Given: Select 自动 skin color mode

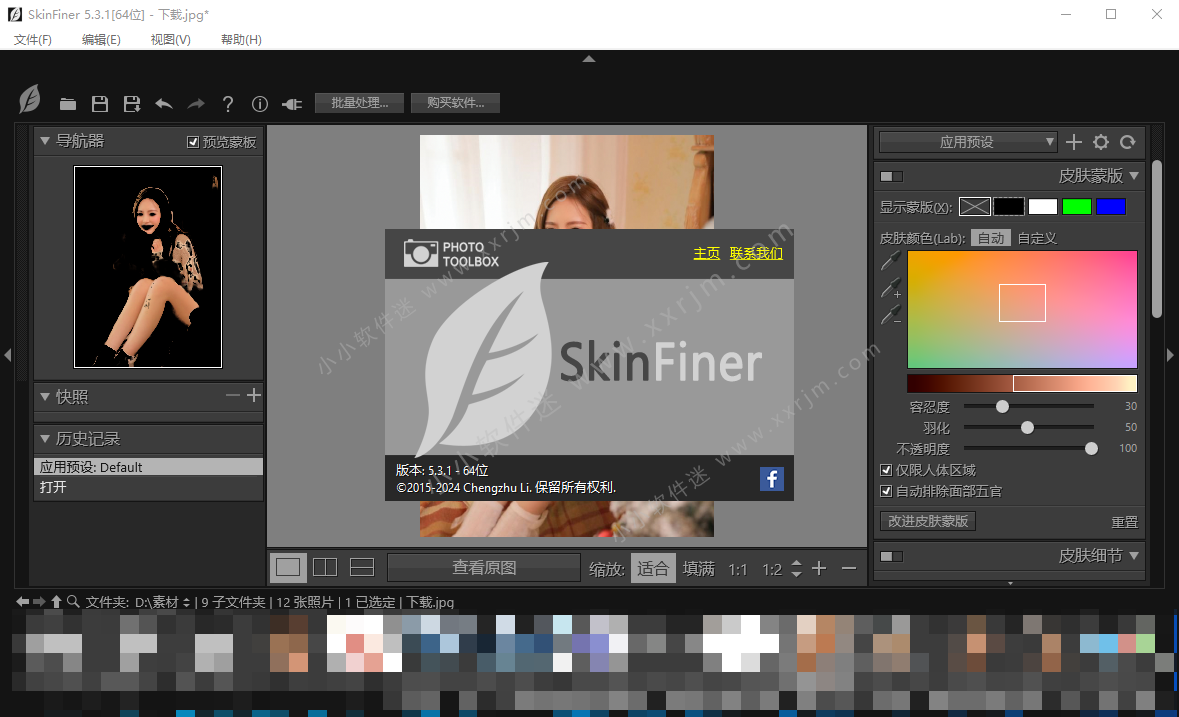Looking at the screenshot, I should tap(990, 238).
